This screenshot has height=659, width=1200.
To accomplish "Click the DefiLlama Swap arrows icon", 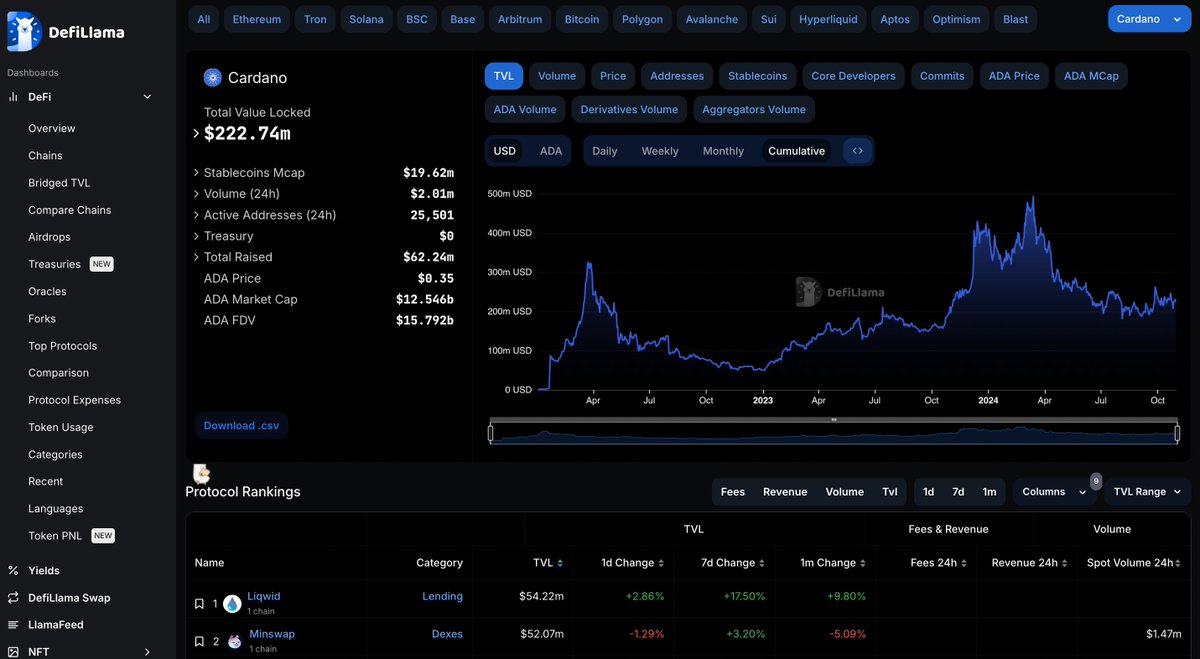I will point(13,598).
